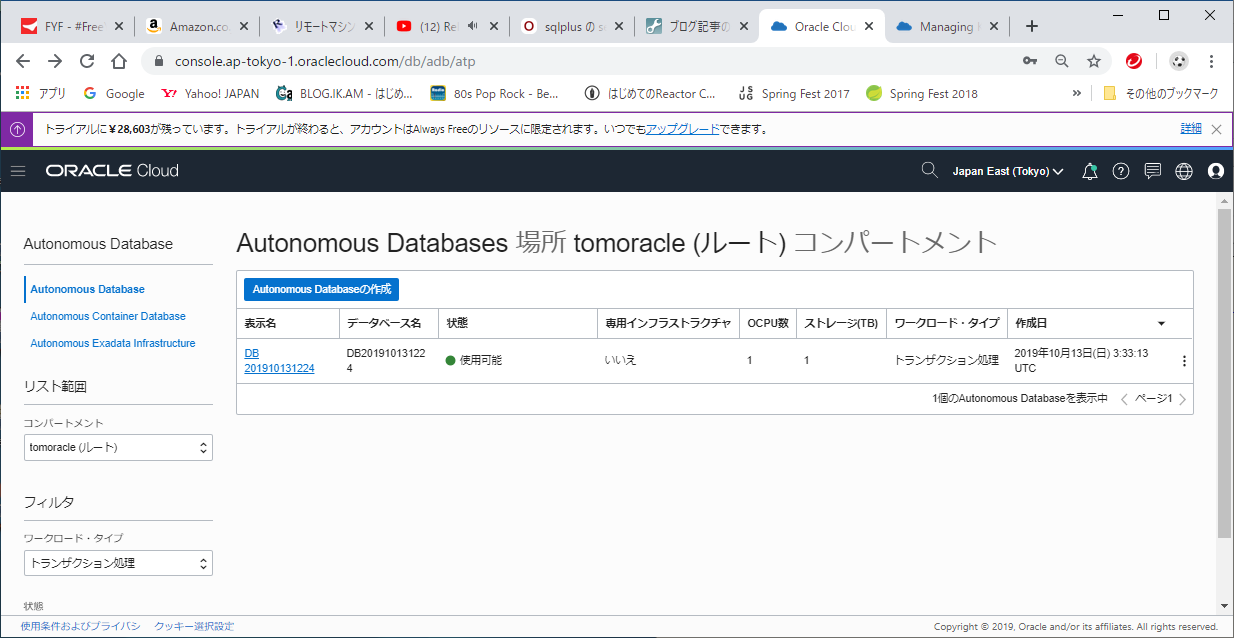Open the Google bookmark
The height and width of the screenshot is (638, 1234).
pos(114,93)
